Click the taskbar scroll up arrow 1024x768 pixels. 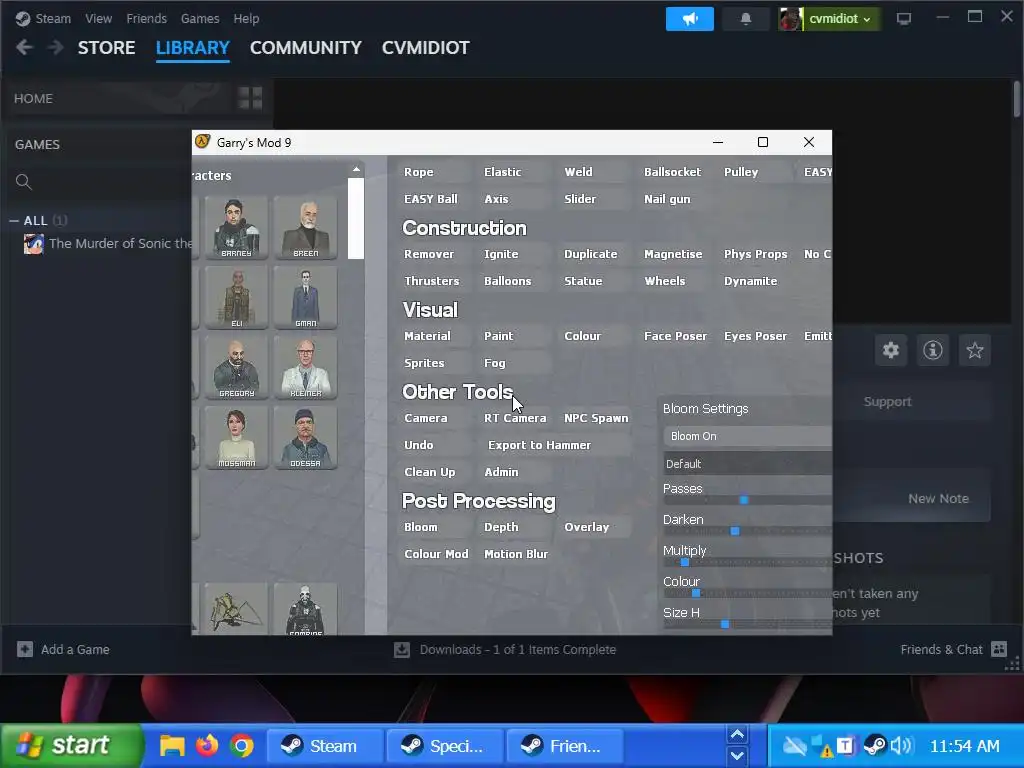tap(737, 735)
